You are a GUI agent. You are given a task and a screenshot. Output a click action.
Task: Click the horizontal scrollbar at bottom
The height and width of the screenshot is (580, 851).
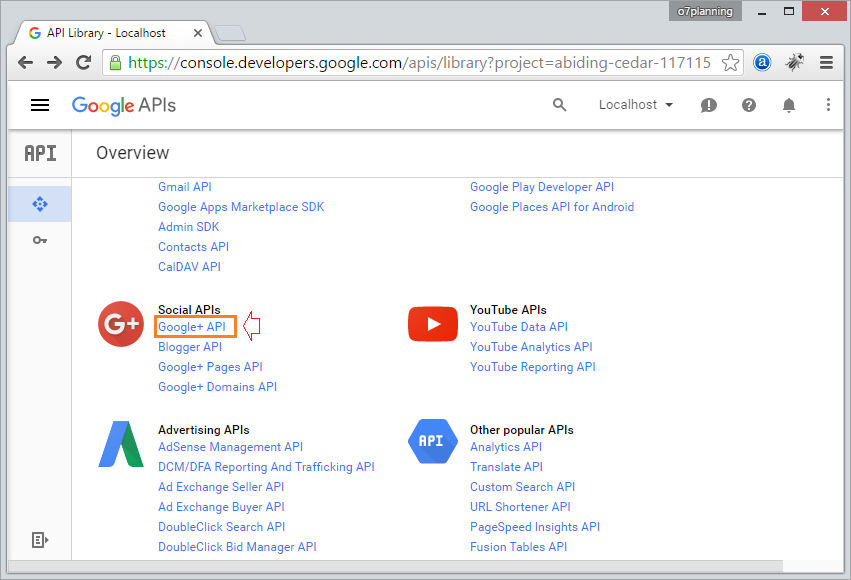(395, 566)
